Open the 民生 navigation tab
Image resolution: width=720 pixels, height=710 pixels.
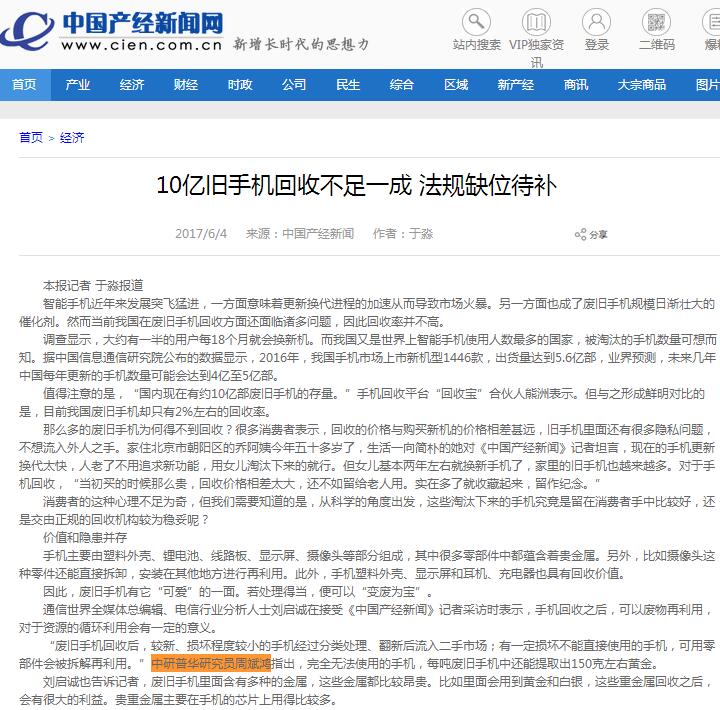coord(348,85)
